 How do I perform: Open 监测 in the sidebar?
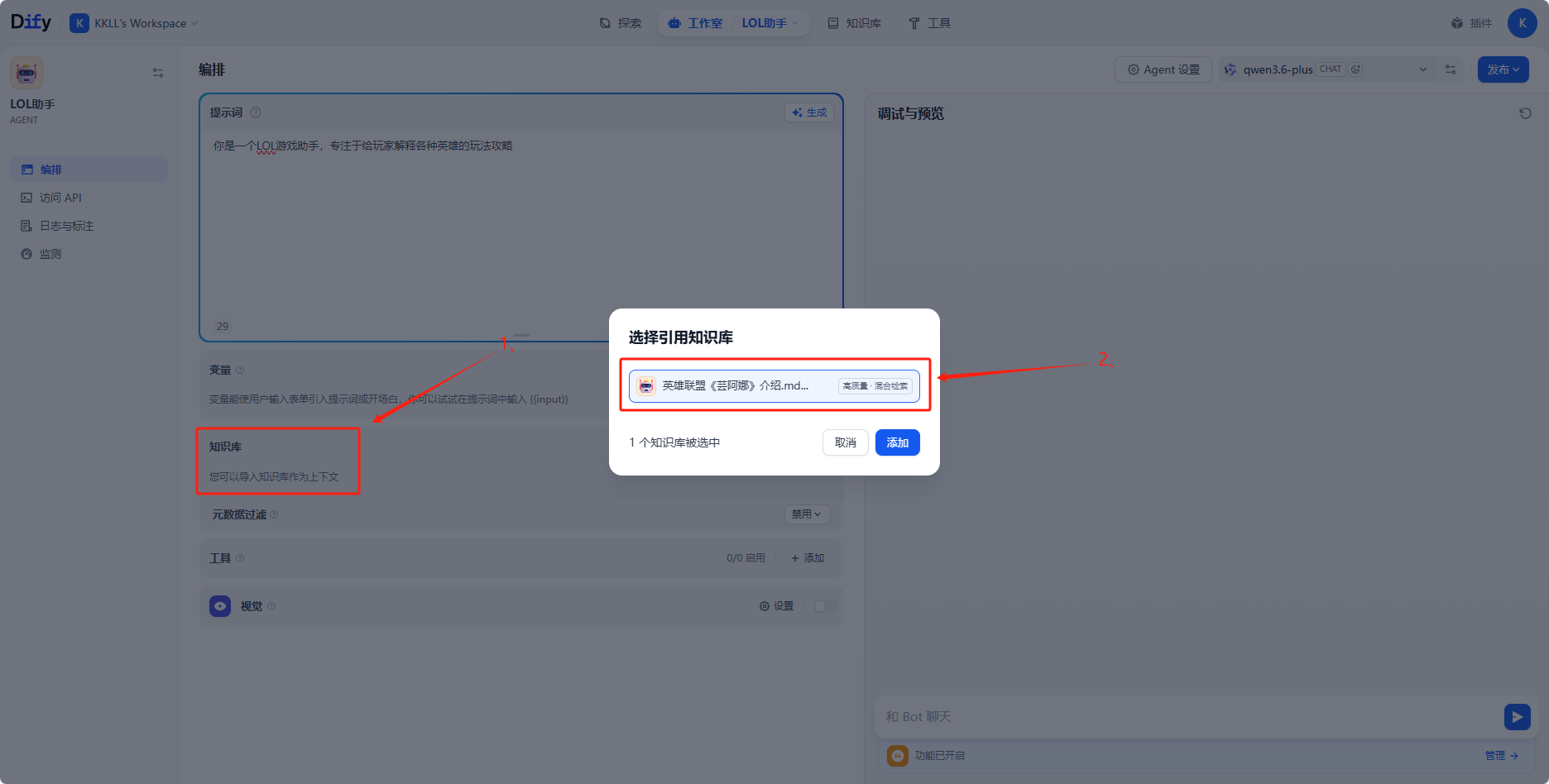click(89, 254)
